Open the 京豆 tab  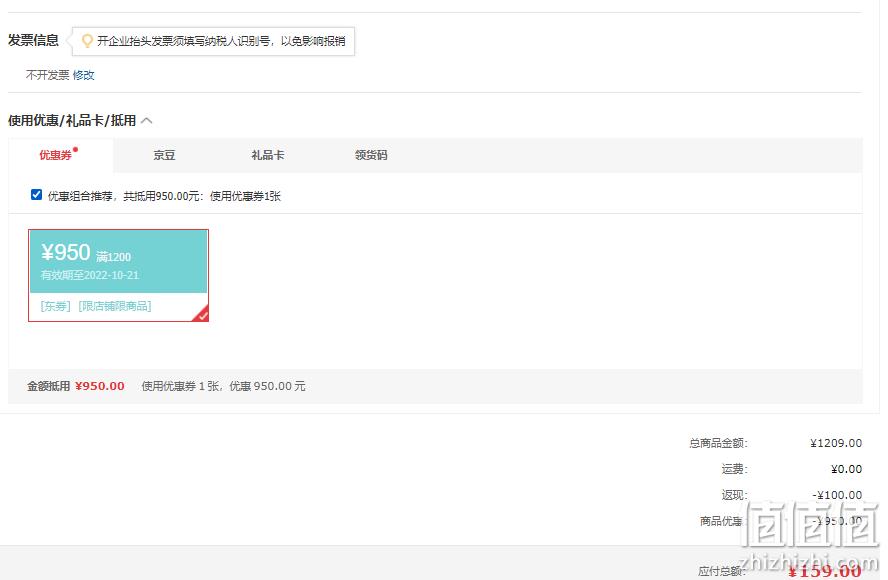tap(164, 155)
